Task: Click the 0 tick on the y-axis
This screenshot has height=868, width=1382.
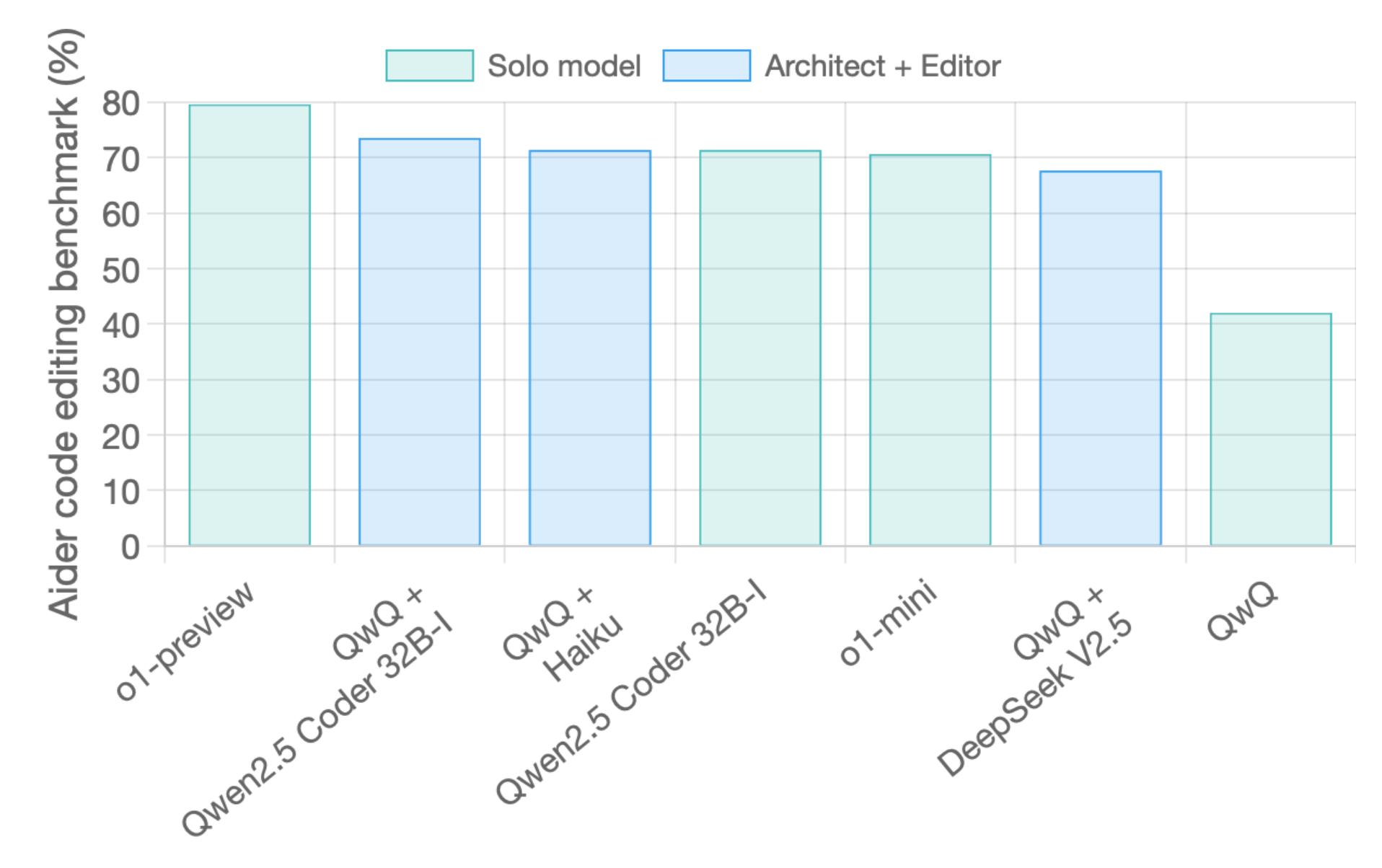Action: point(131,547)
